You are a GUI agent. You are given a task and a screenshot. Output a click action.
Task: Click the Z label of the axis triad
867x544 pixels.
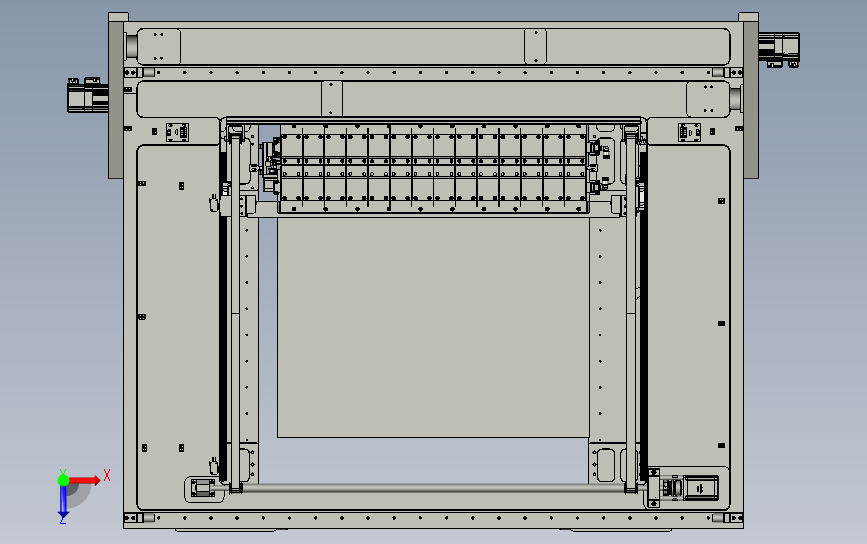click(62, 520)
